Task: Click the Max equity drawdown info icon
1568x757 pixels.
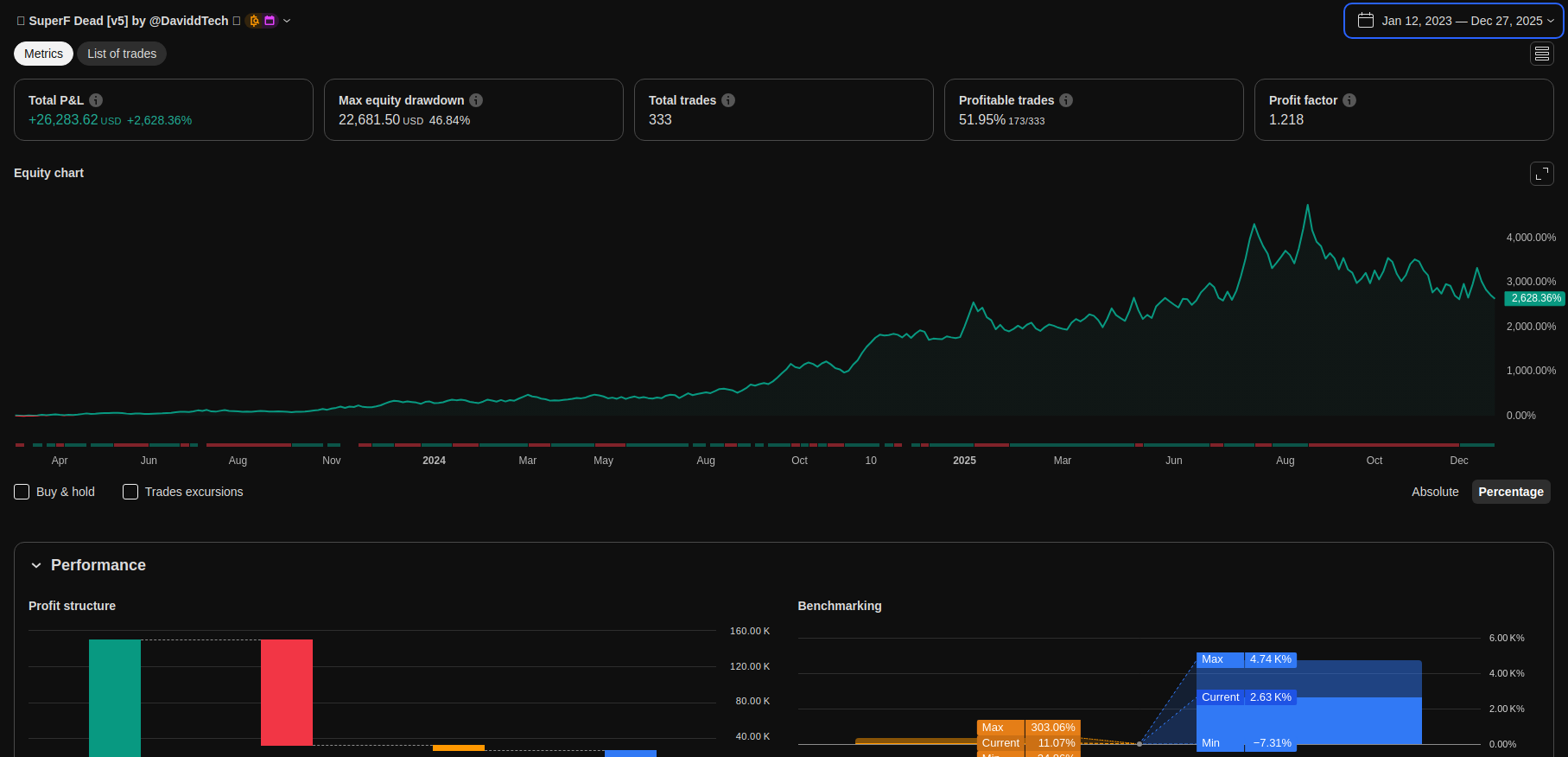Action: tap(476, 100)
